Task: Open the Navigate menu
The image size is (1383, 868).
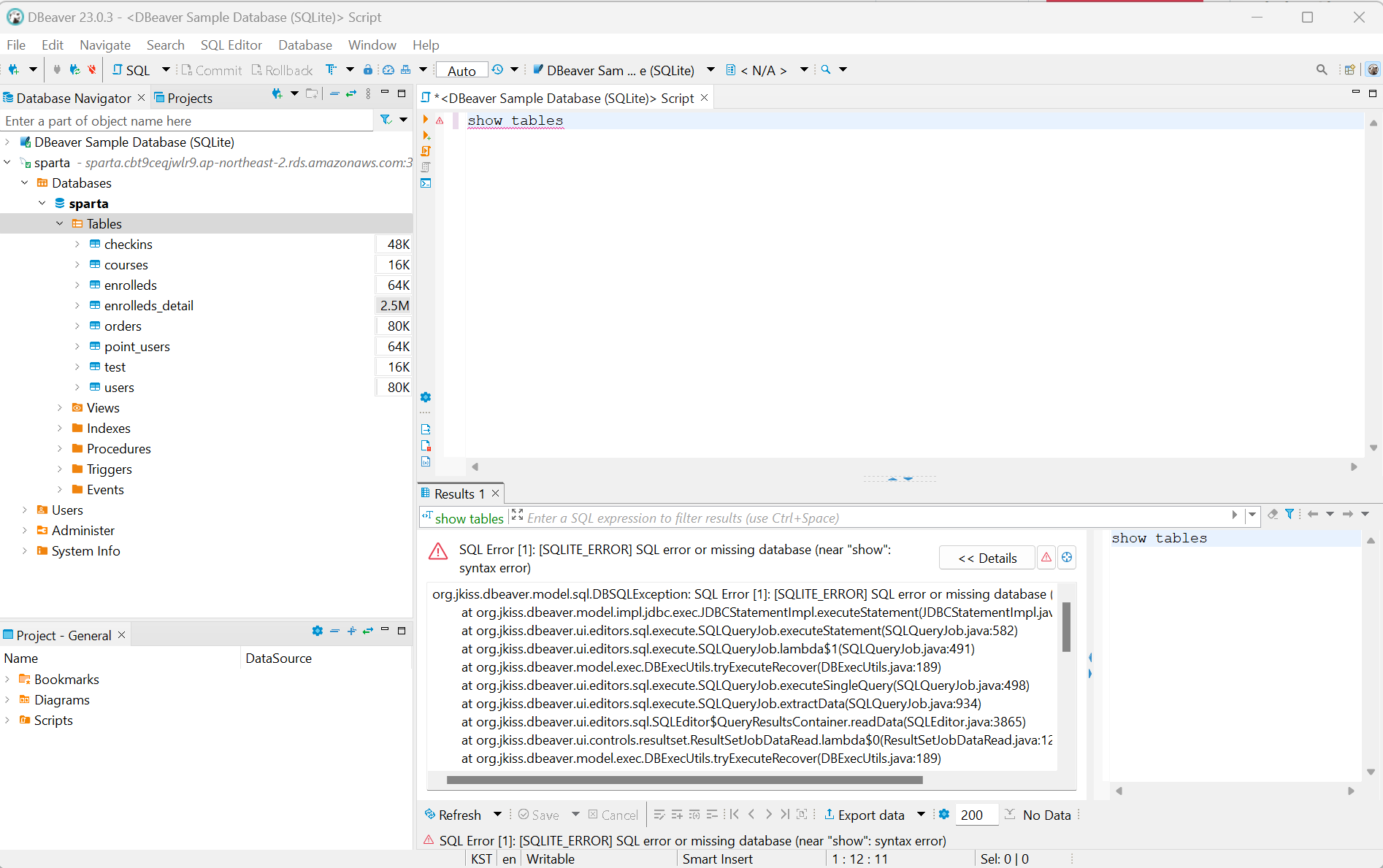Action: (x=105, y=45)
